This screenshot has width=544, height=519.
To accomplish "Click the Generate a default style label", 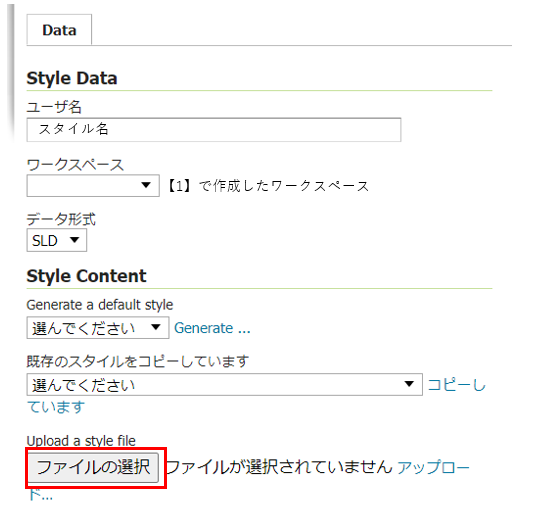I will (x=100, y=305).
